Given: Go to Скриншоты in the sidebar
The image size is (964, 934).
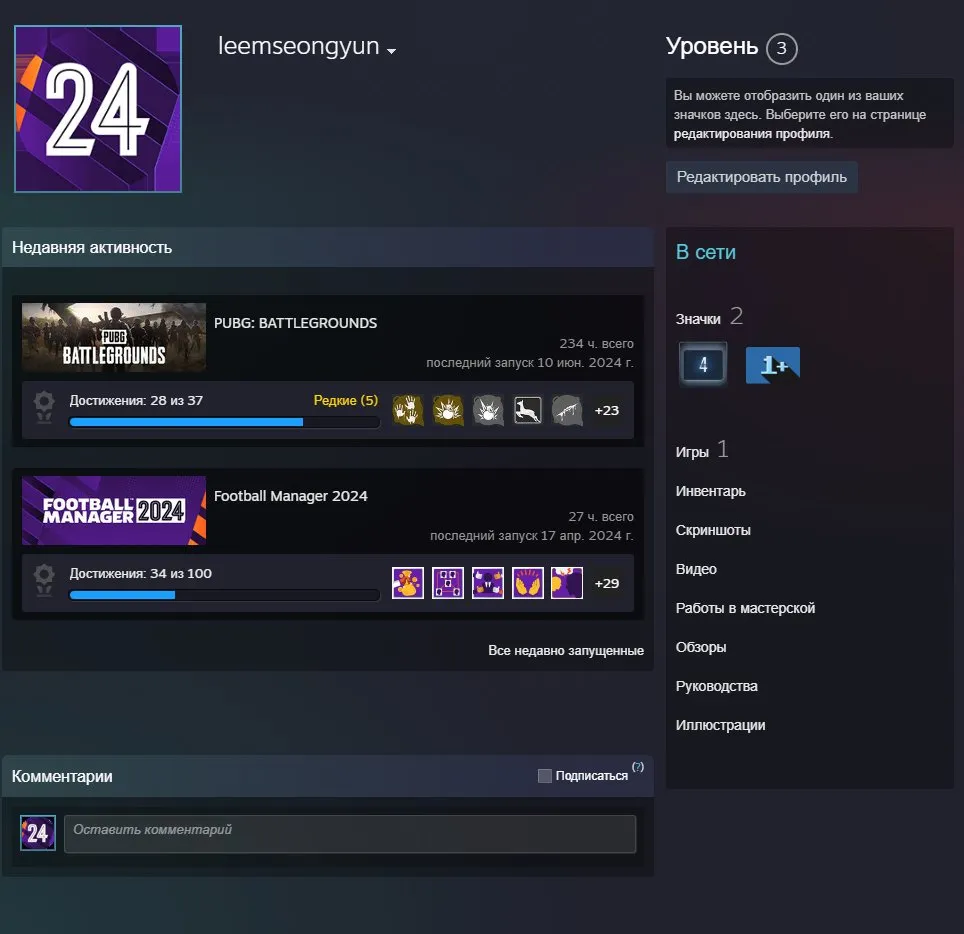Looking at the screenshot, I should [x=713, y=530].
